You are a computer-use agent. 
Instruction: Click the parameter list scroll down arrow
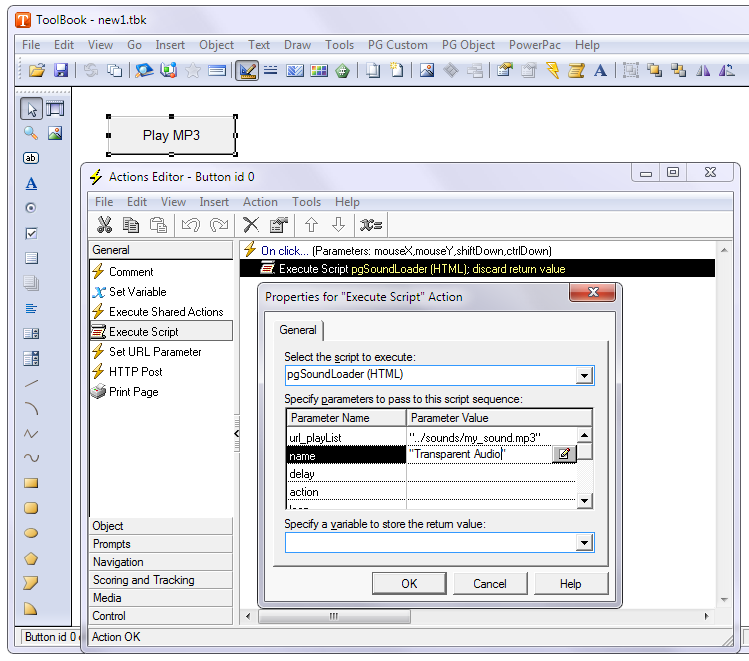[x=585, y=501]
